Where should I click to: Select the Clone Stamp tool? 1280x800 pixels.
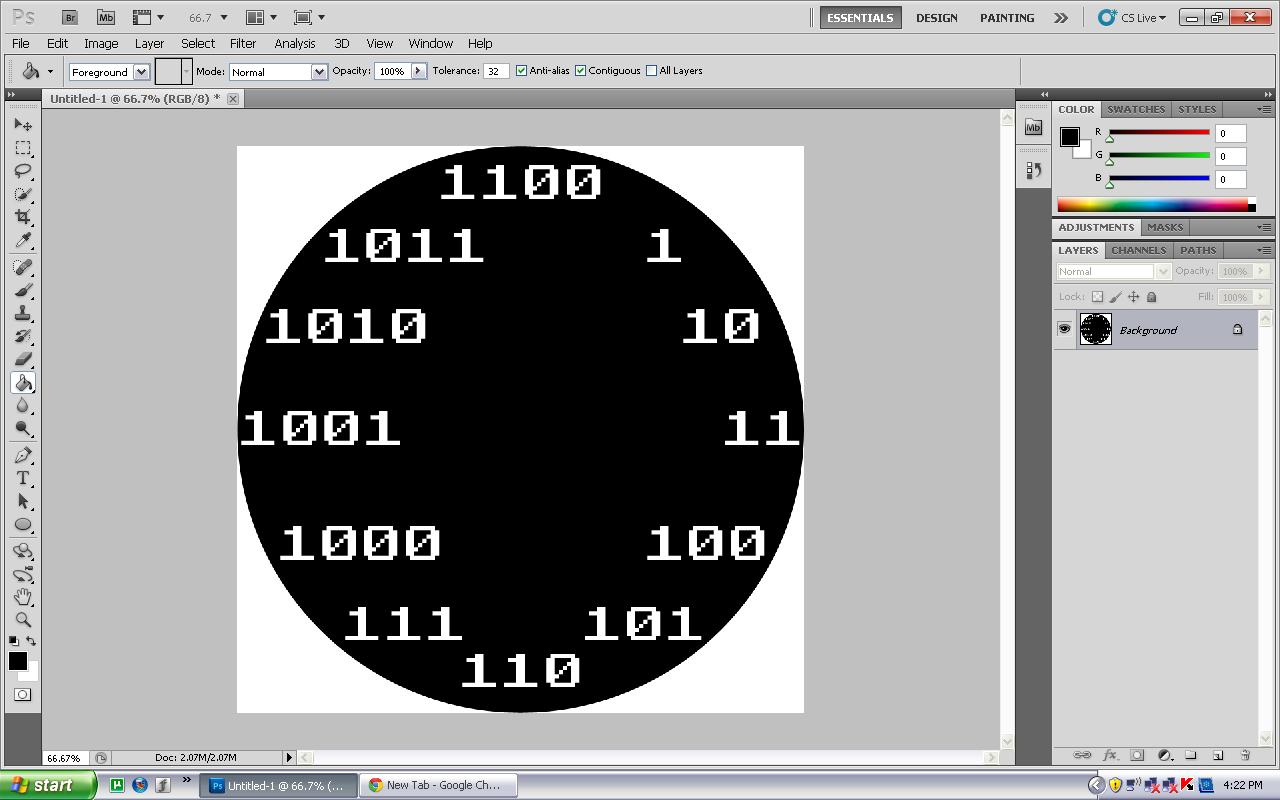pyautogui.click(x=23, y=313)
